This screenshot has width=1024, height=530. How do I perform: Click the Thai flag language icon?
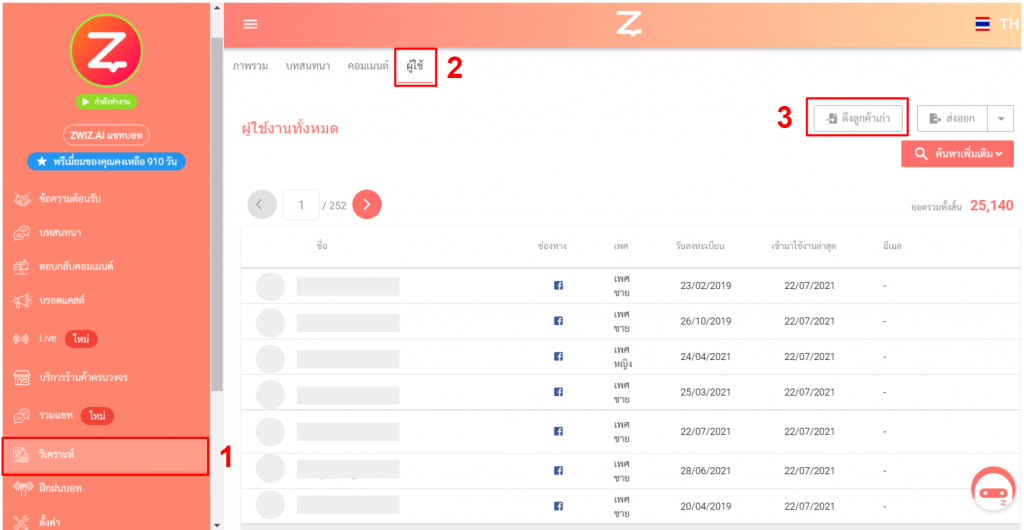tap(982, 24)
